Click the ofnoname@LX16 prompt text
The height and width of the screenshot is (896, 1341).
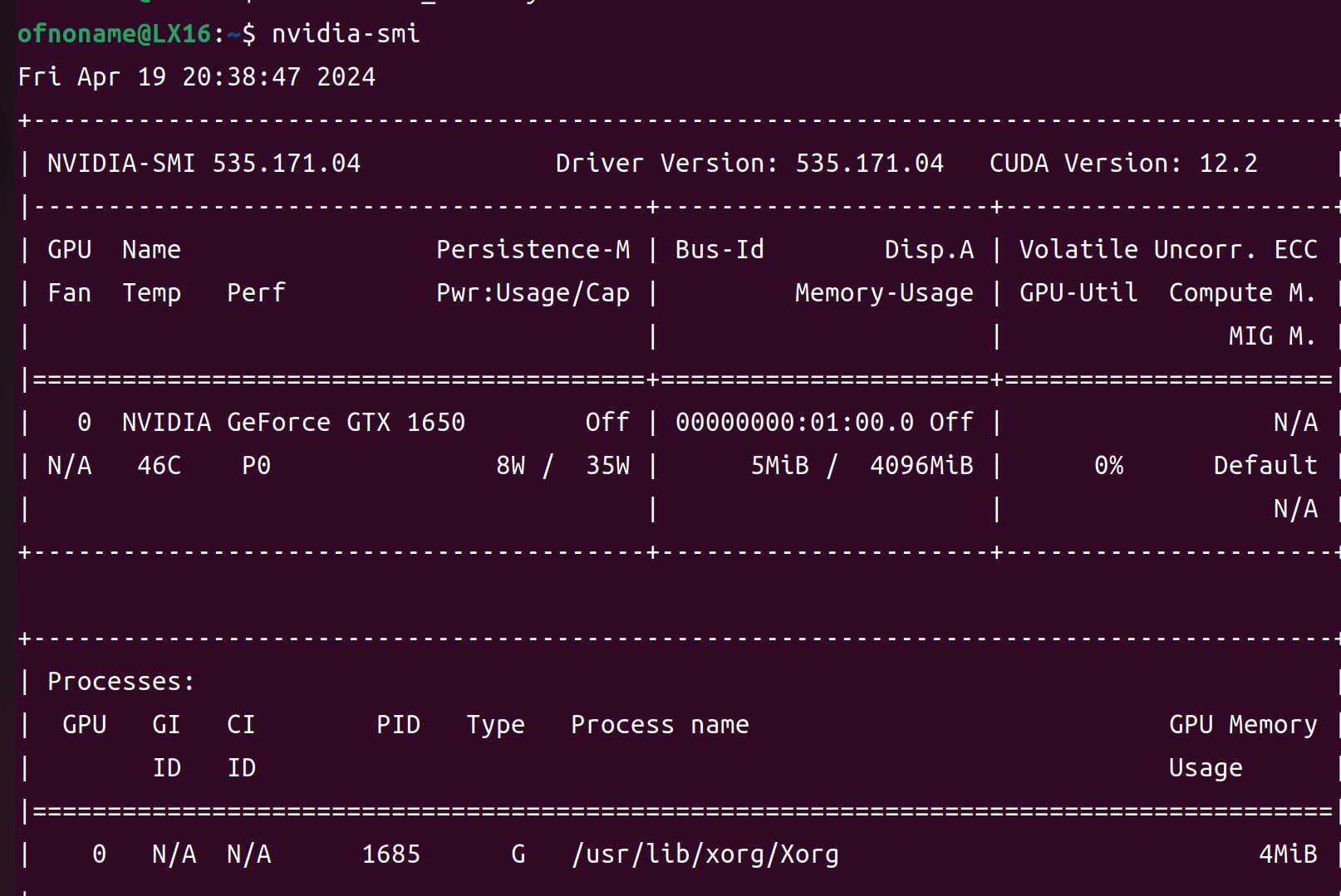pyautogui.click(x=115, y=34)
